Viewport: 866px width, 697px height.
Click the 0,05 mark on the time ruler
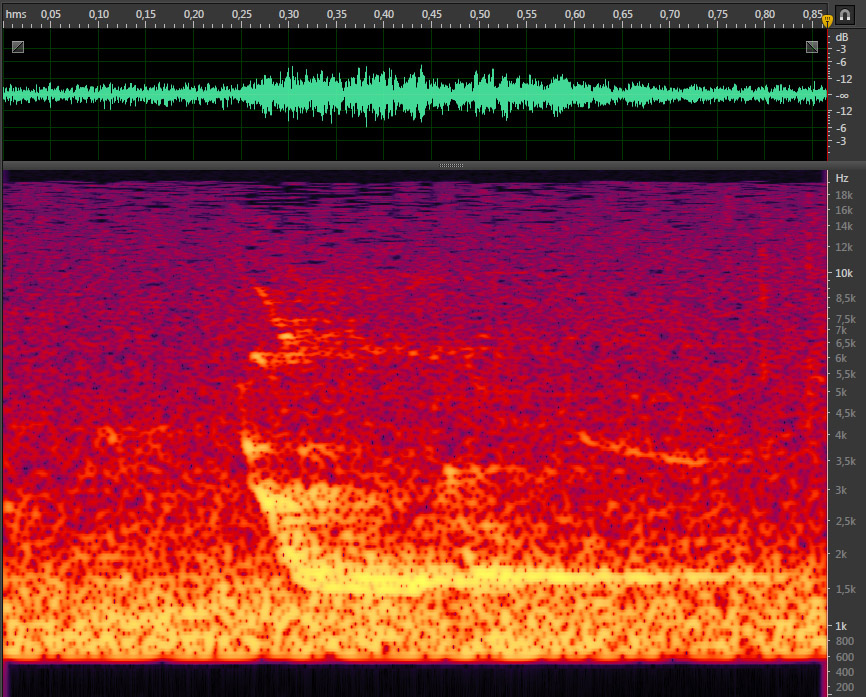tap(51, 14)
